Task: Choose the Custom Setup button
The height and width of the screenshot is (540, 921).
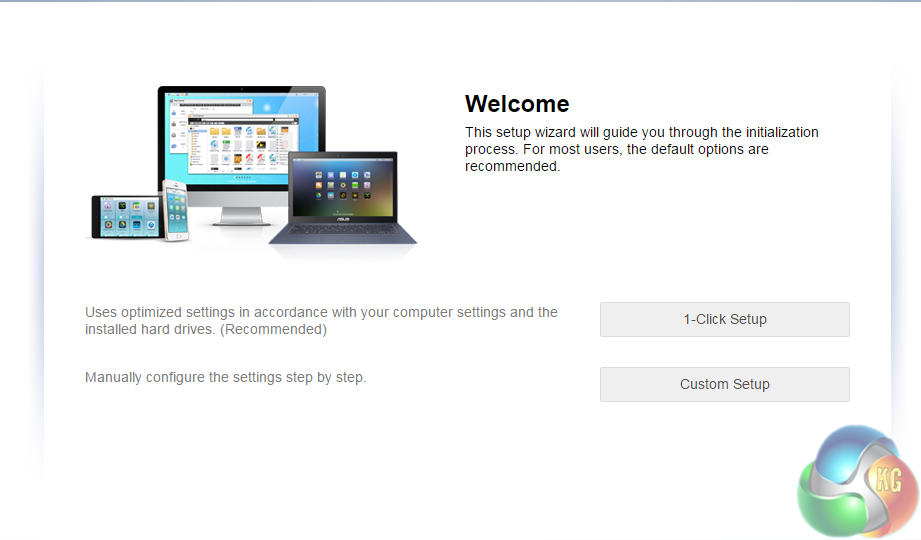Action: pyautogui.click(x=724, y=384)
